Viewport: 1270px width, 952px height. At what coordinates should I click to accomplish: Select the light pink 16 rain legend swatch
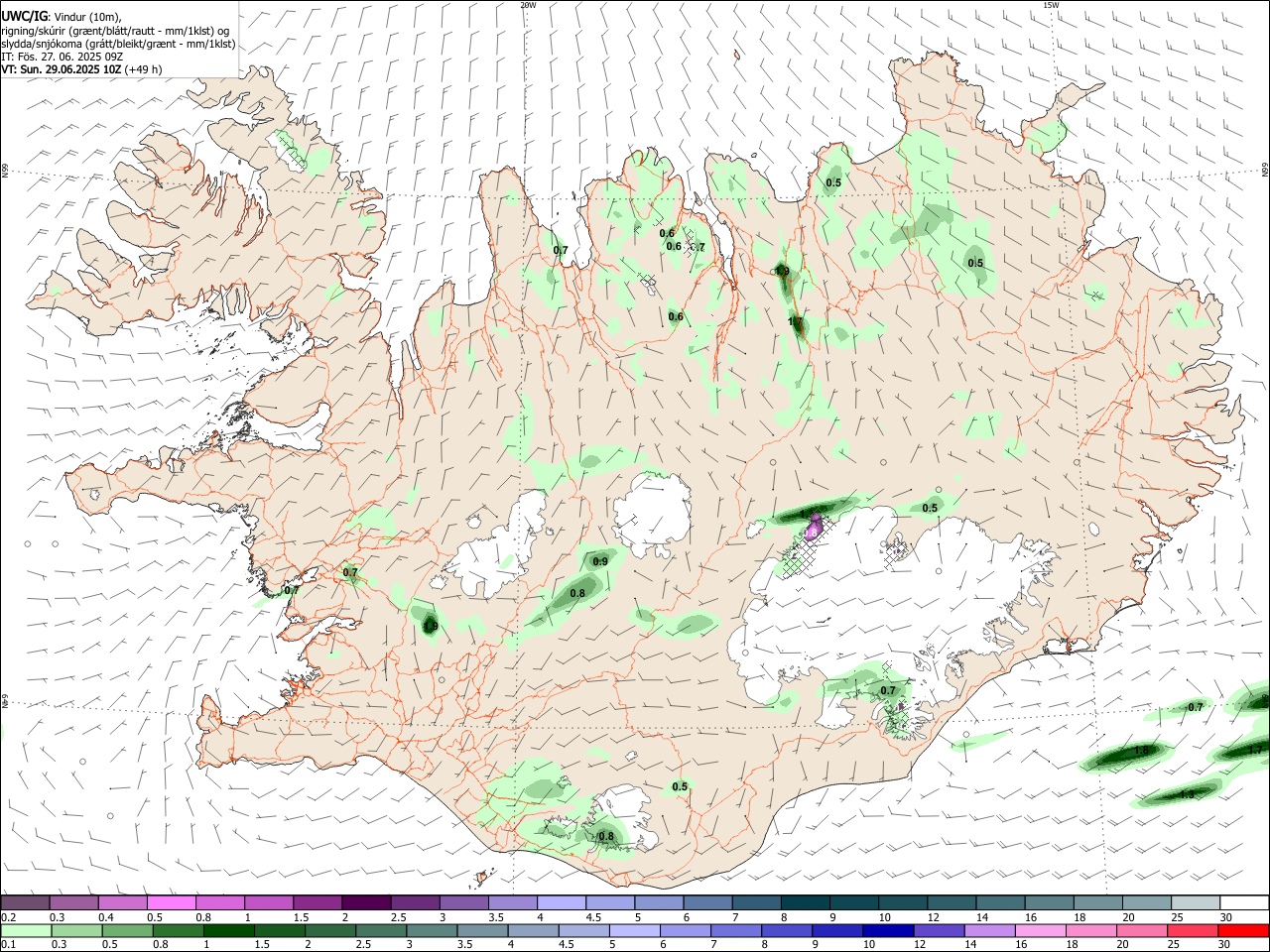coord(1040,930)
